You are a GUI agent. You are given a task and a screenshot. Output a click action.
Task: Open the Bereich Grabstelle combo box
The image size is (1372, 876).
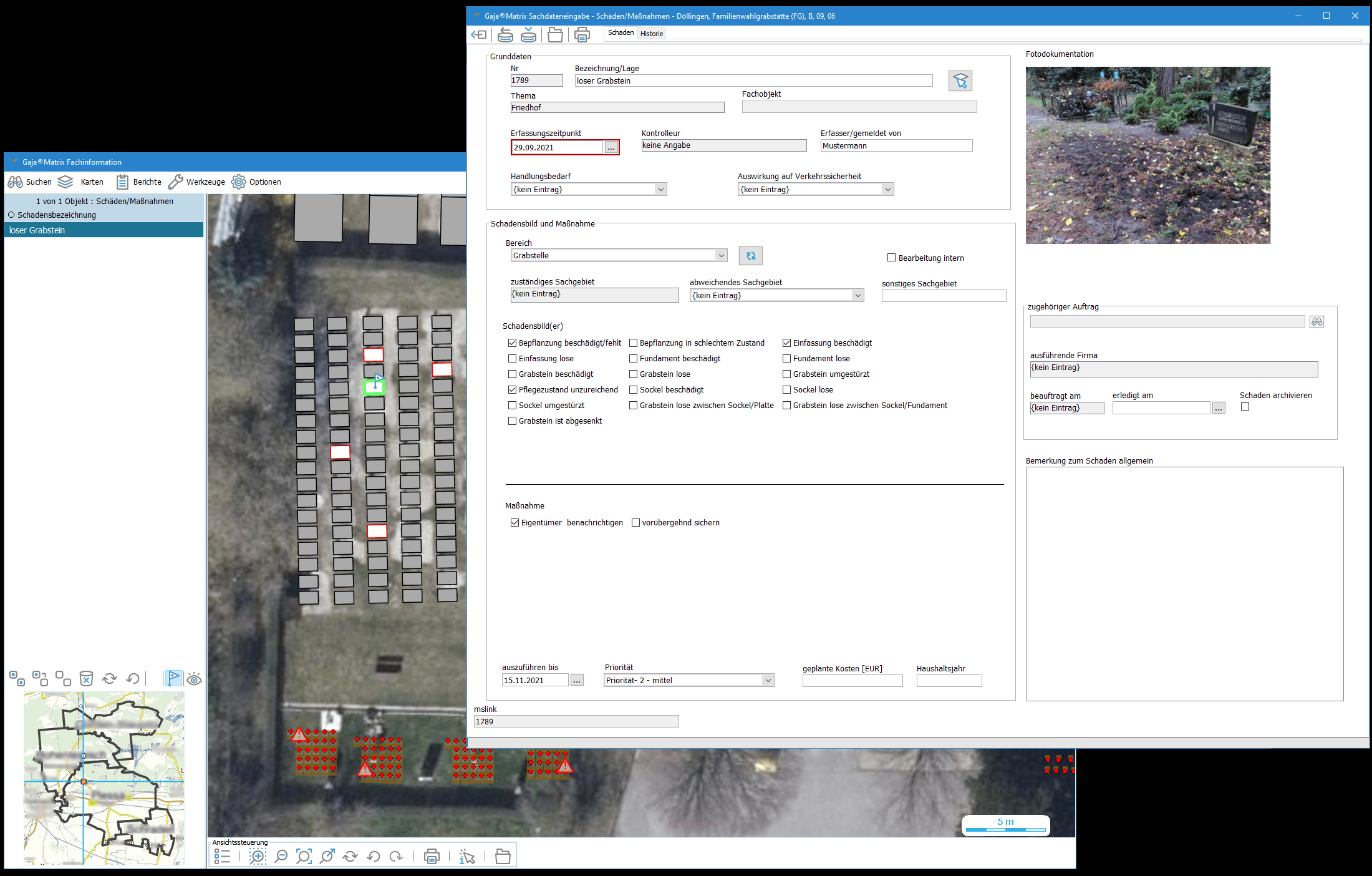pos(721,256)
